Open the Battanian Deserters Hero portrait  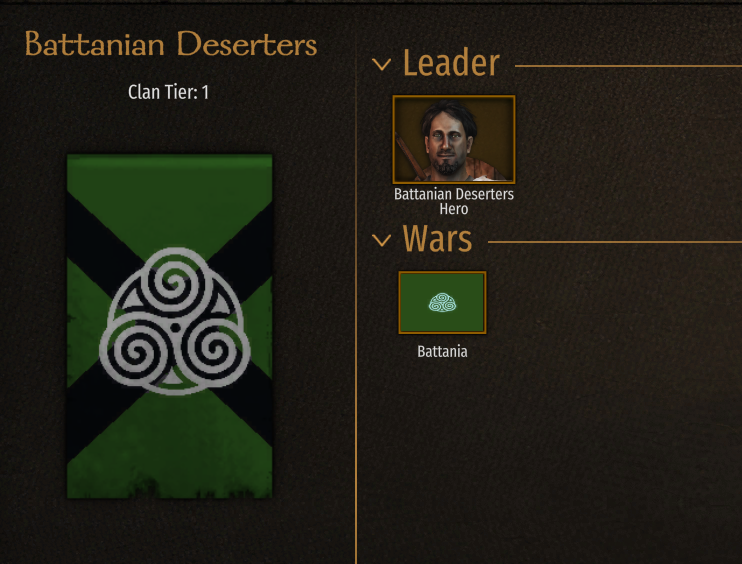coord(454,140)
